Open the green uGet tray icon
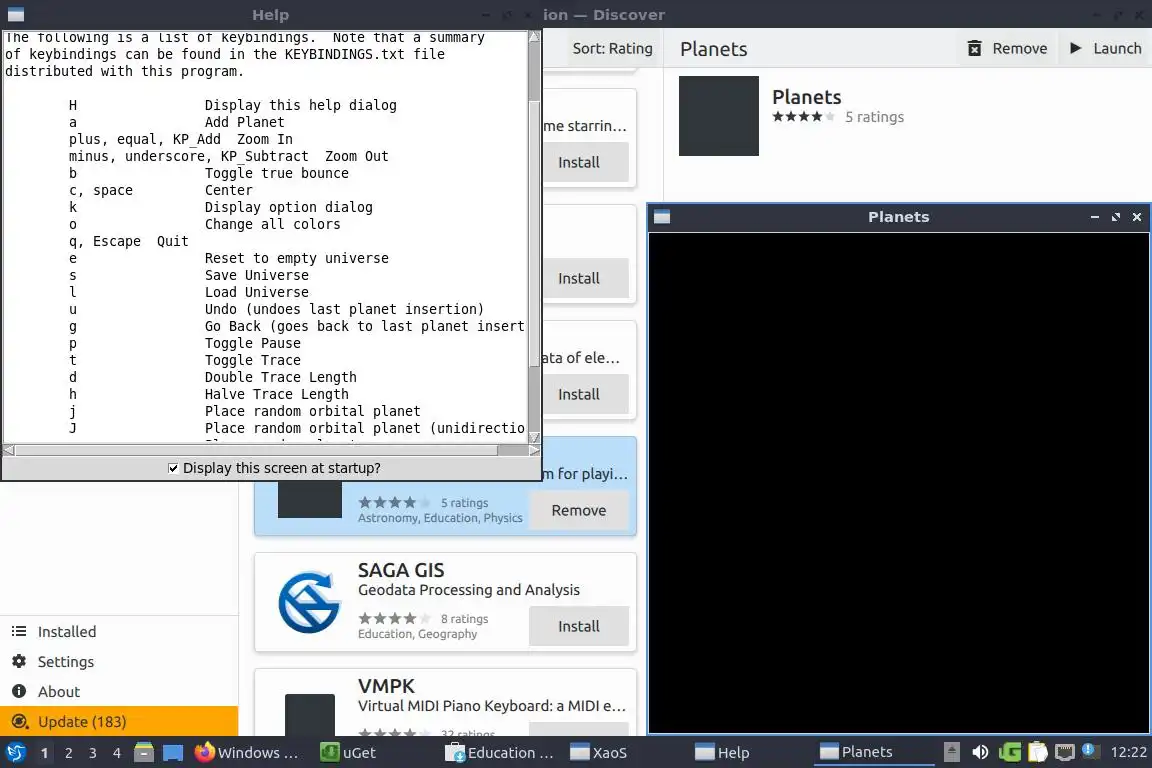The width and height of the screenshot is (1152, 768). point(1009,752)
